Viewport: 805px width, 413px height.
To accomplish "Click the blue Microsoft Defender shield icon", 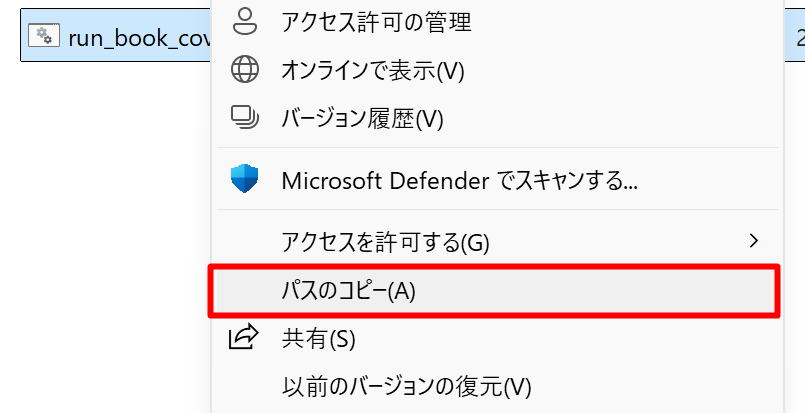I will coord(244,180).
